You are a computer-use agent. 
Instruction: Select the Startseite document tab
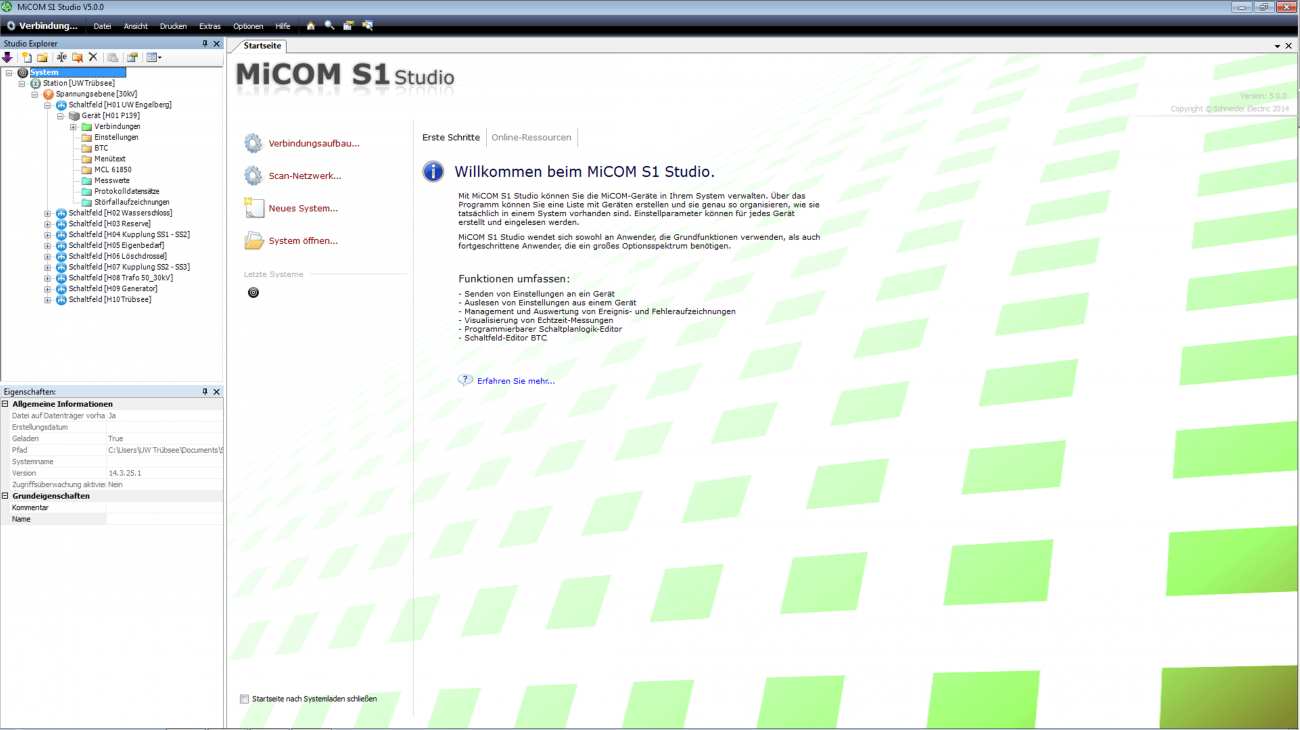pyautogui.click(x=262, y=46)
